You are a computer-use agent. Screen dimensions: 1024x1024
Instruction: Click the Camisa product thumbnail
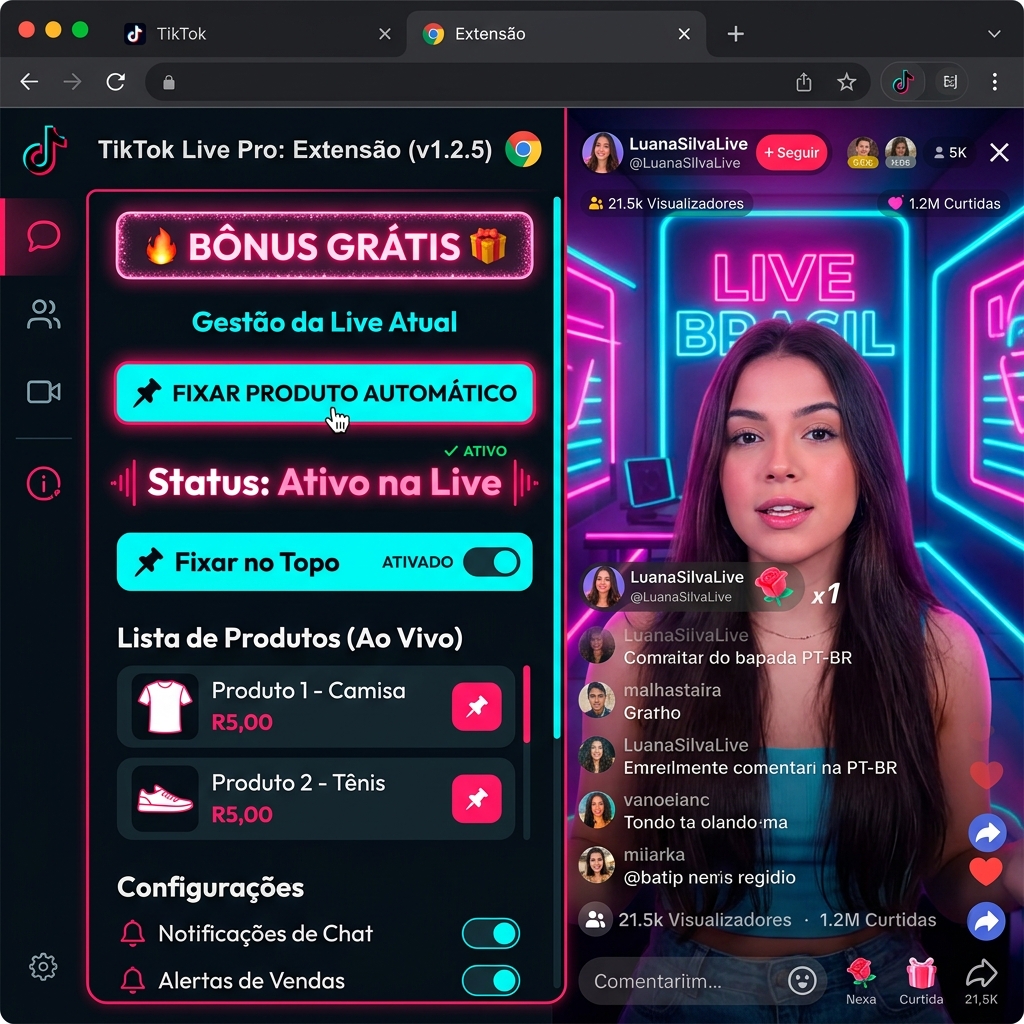(165, 707)
